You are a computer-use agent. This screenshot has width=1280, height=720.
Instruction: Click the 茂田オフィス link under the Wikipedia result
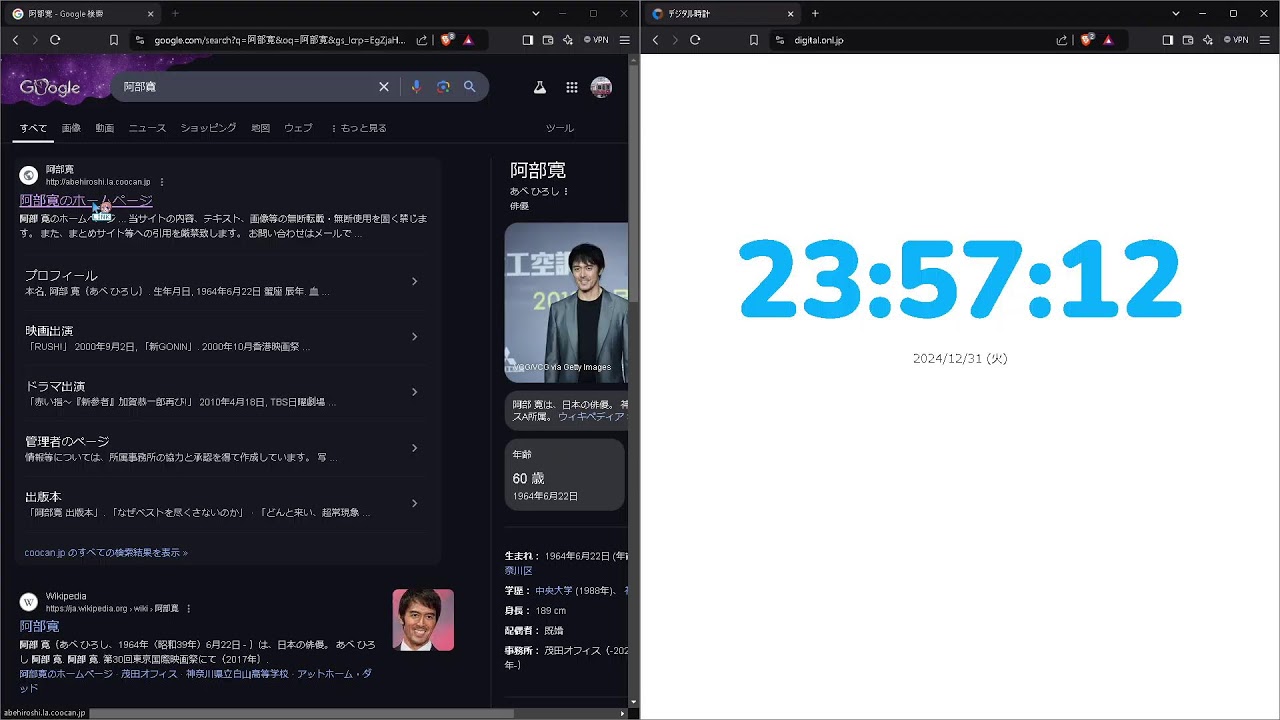coord(148,674)
